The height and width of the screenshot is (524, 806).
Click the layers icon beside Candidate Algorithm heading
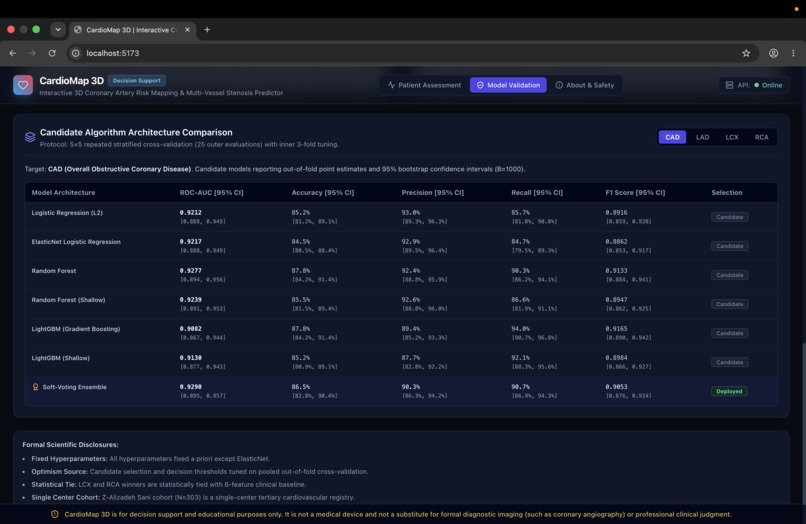tap(30, 137)
